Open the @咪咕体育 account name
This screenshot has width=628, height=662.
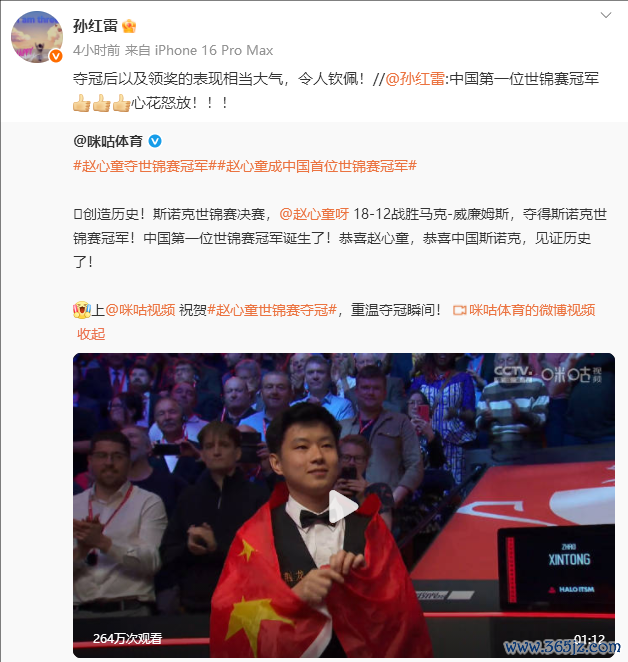tap(108, 141)
